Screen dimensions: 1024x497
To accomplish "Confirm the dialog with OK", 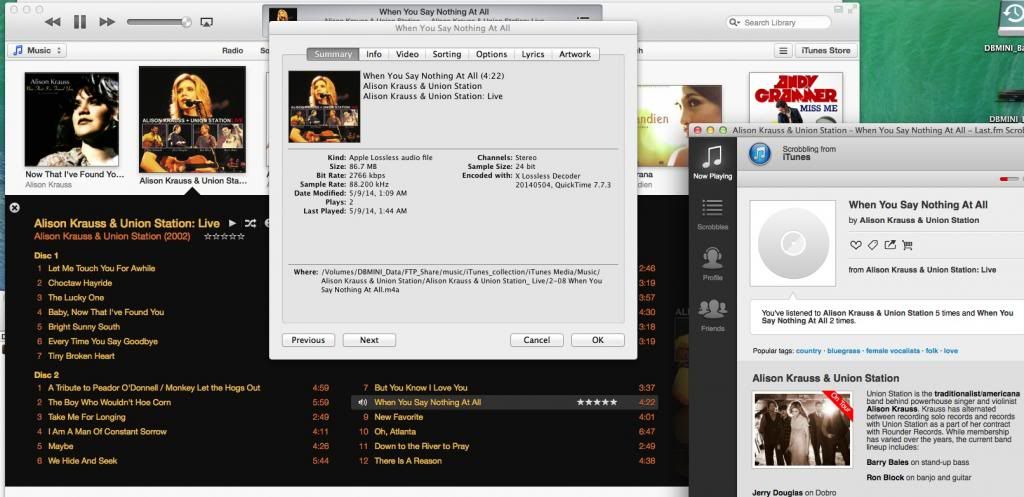I will tap(598, 340).
